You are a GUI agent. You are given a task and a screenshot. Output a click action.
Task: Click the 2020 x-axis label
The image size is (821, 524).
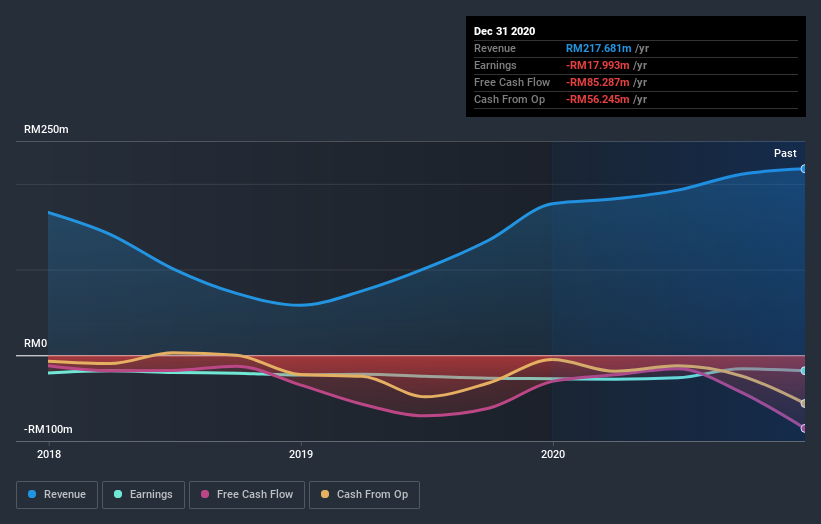click(553, 454)
